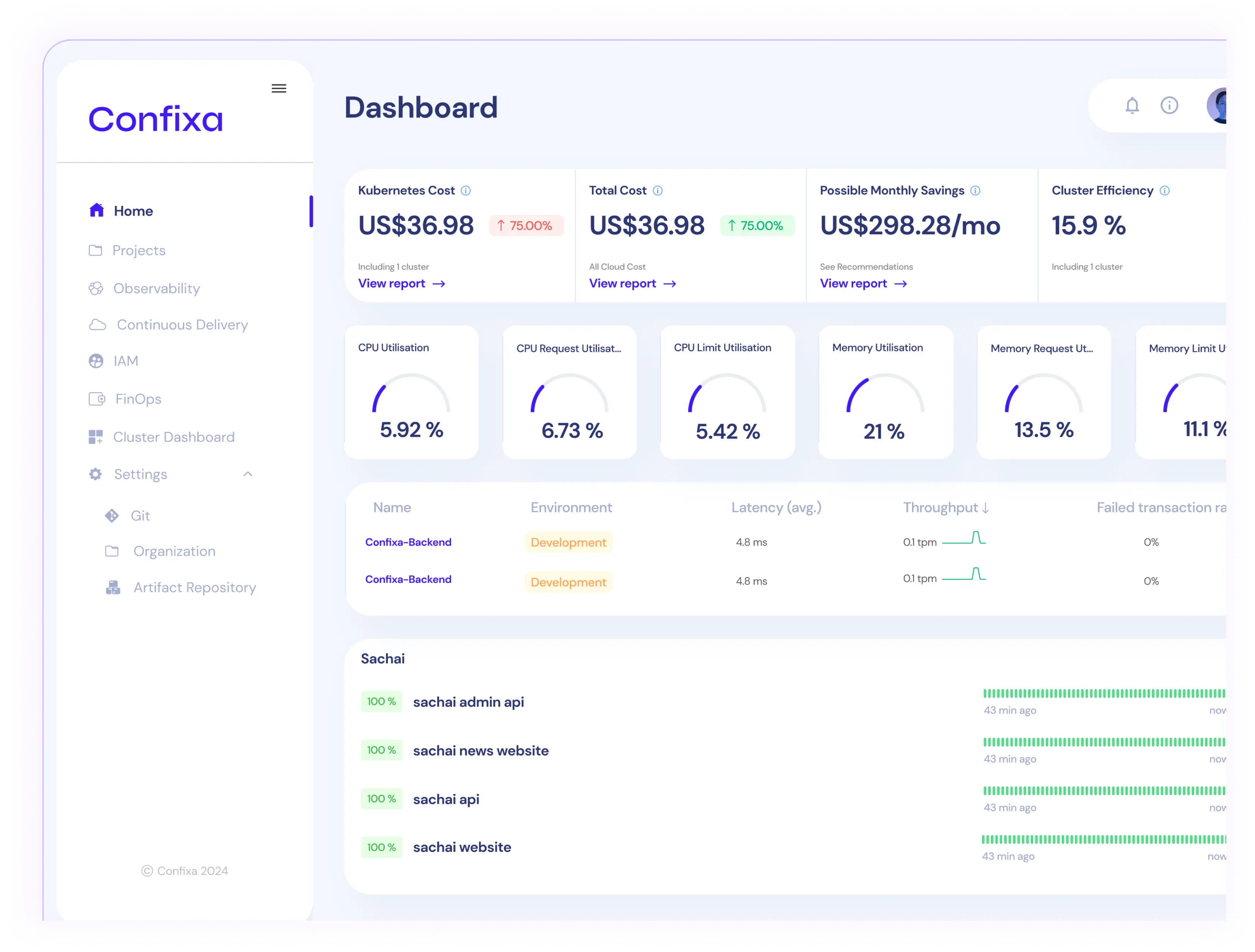1255x952 pixels.
Task: Go to Observability in the sidebar
Action: click(156, 288)
